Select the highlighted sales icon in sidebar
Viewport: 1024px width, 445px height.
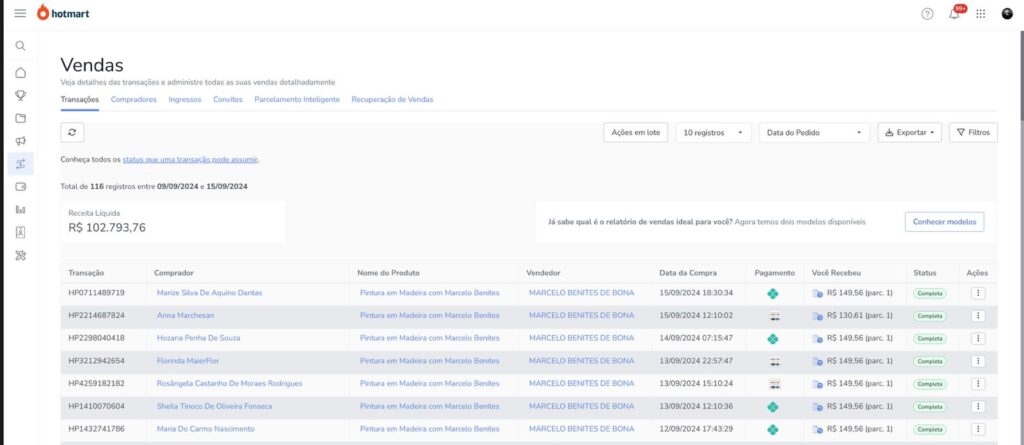point(20,163)
